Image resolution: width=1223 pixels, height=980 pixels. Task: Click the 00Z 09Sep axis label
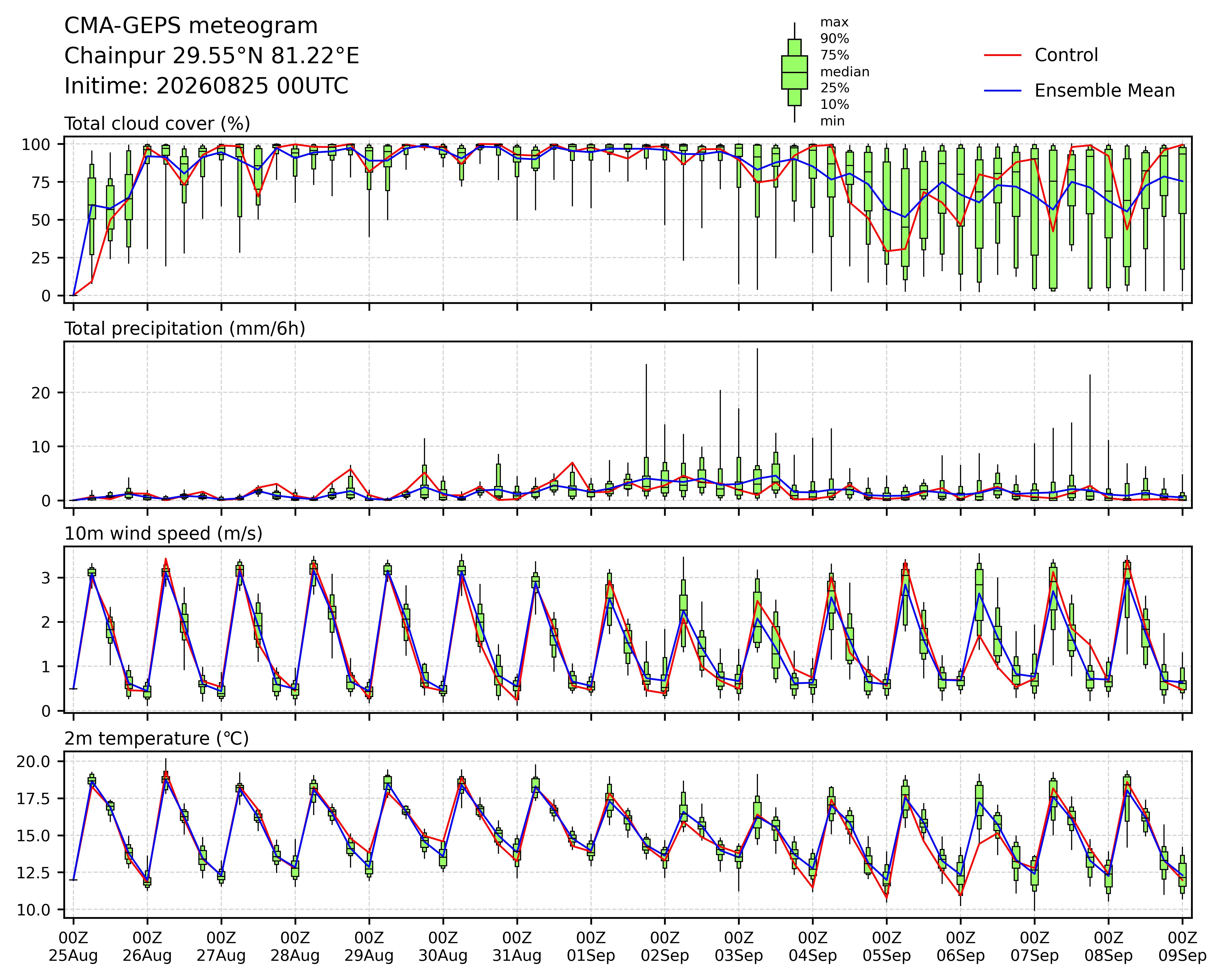[x=1183, y=947]
